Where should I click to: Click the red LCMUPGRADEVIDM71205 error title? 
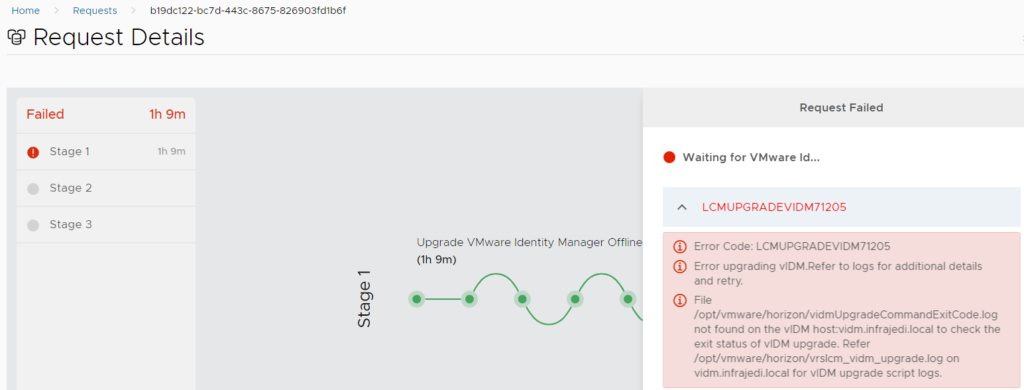tap(774, 207)
